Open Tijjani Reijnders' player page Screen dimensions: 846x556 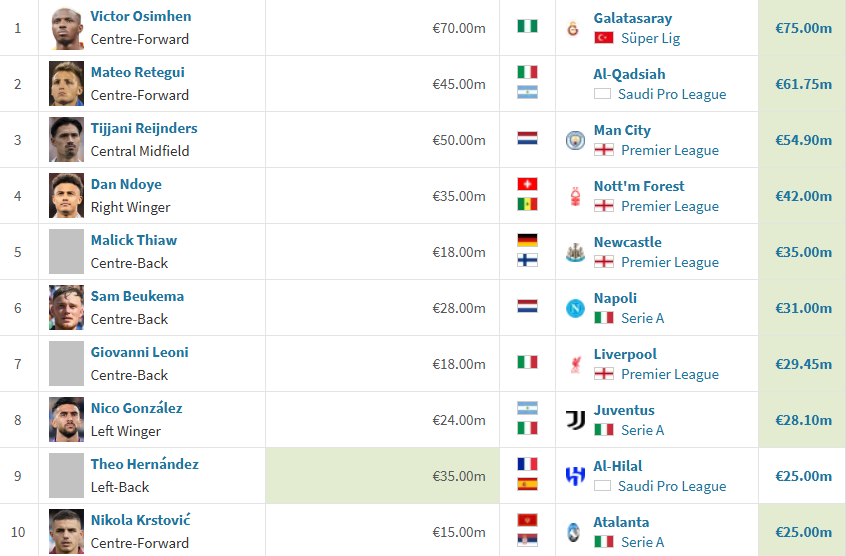pos(144,128)
